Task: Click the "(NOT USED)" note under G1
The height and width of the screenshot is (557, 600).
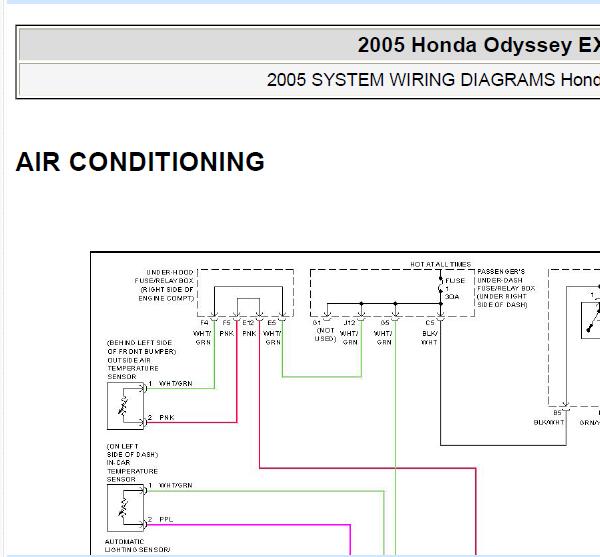Action: (x=325, y=334)
